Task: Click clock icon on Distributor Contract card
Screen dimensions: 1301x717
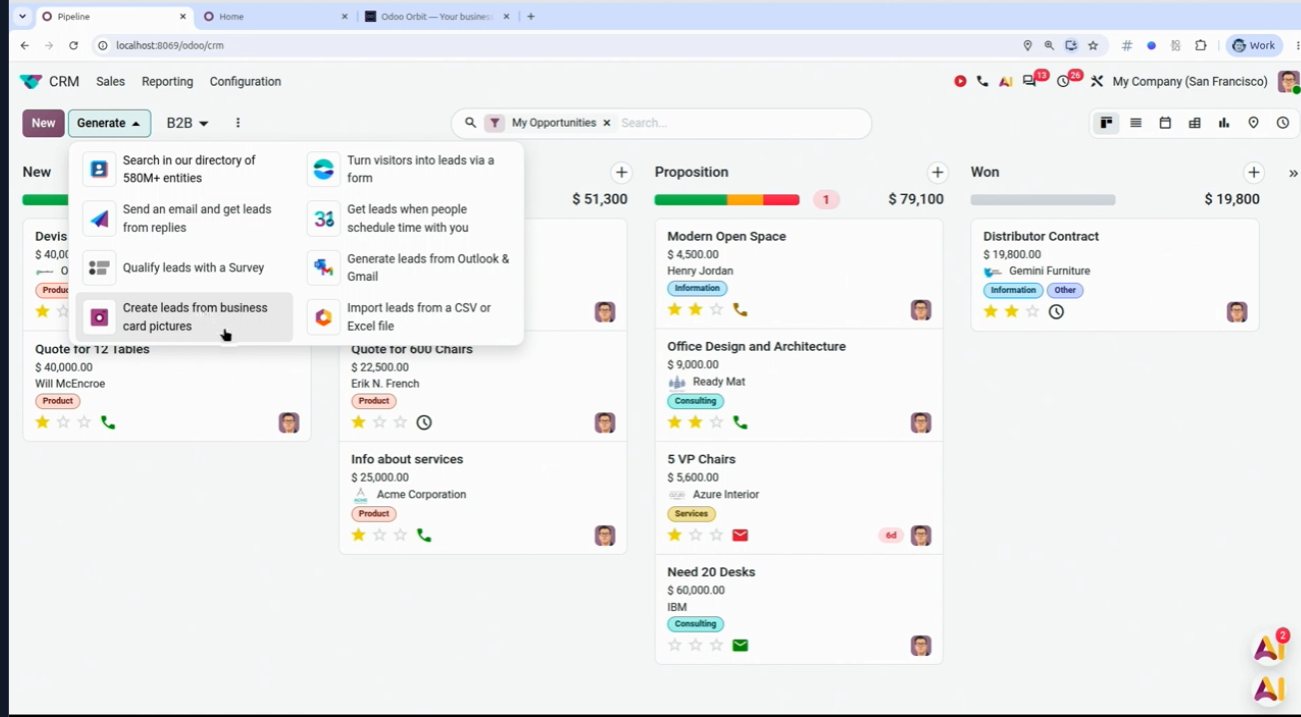Action: click(x=1056, y=312)
